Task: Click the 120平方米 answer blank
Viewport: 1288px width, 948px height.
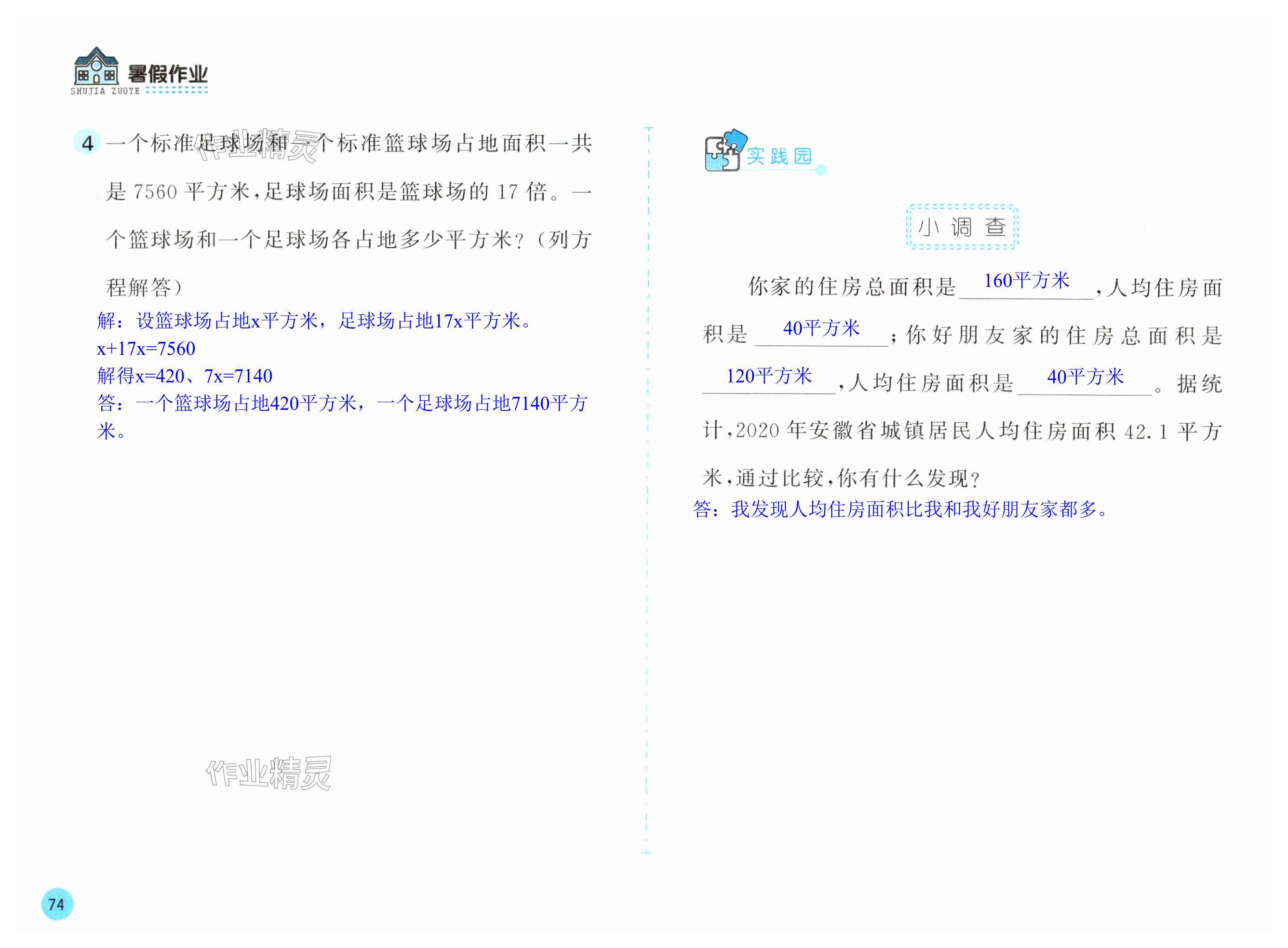Action: coord(769,377)
